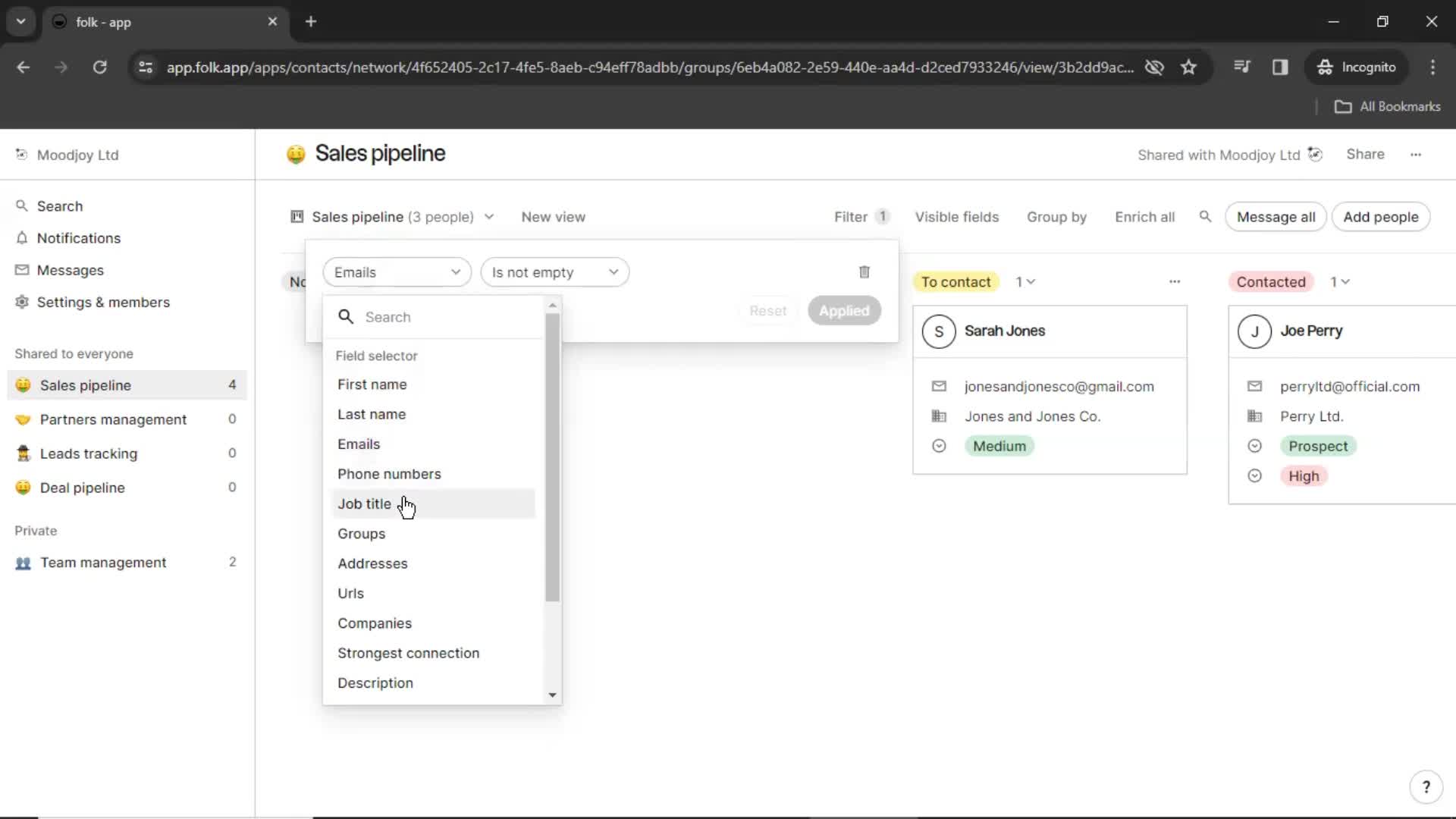Select Phone numbers field
This screenshot has width=1456, height=819.
click(x=434, y=474)
